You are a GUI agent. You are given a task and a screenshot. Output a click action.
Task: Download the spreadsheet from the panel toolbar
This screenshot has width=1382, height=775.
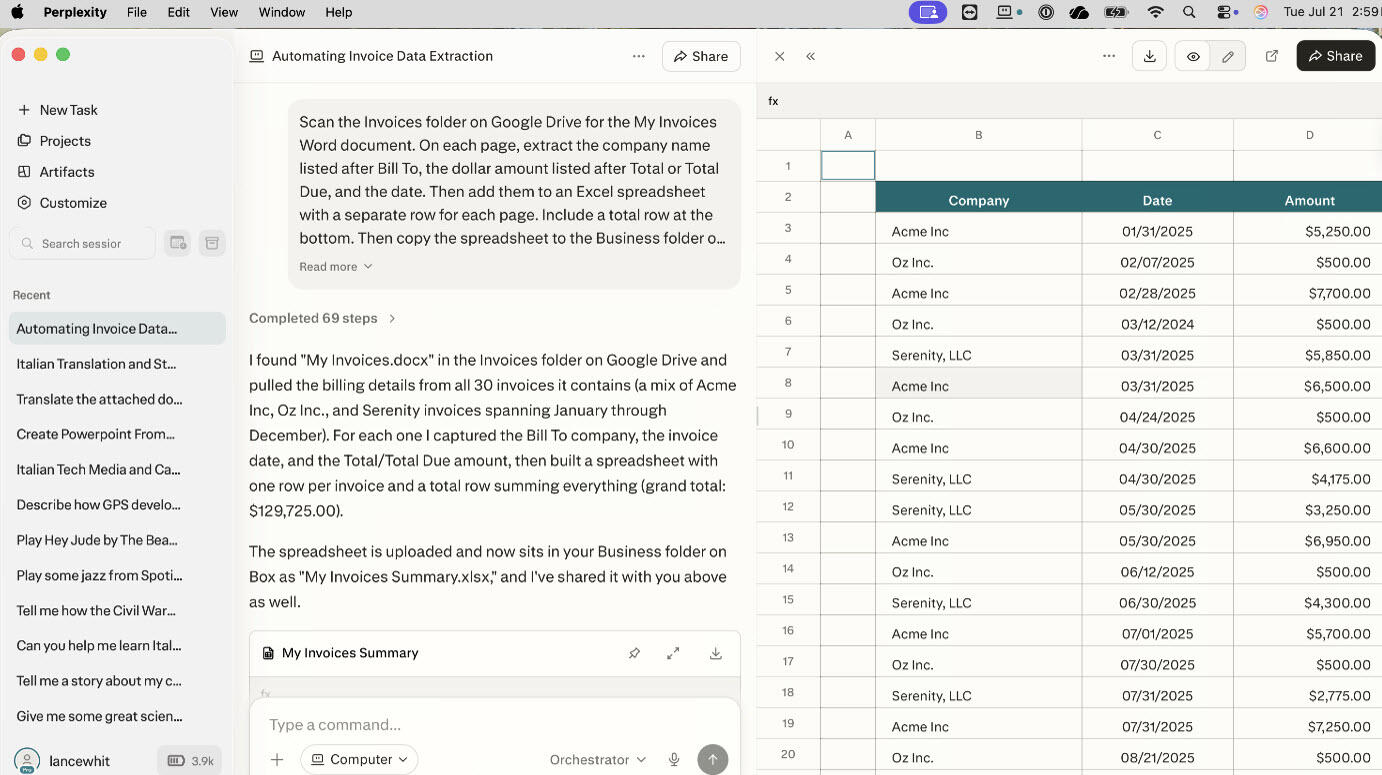tap(1150, 56)
